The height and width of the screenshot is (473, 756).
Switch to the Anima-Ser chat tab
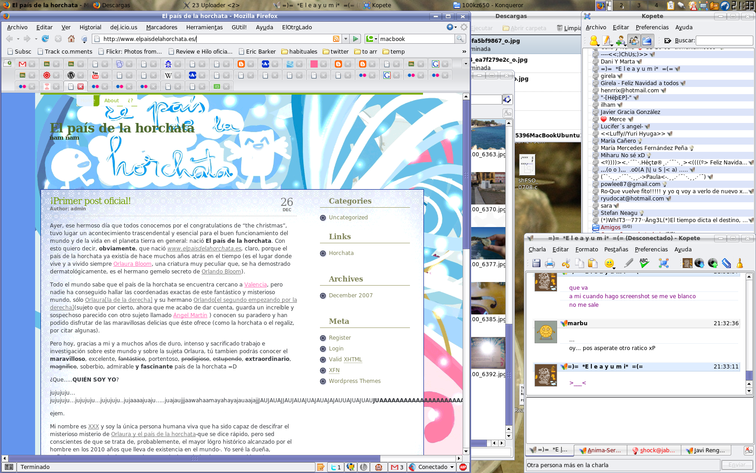click(x=600, y=450)
